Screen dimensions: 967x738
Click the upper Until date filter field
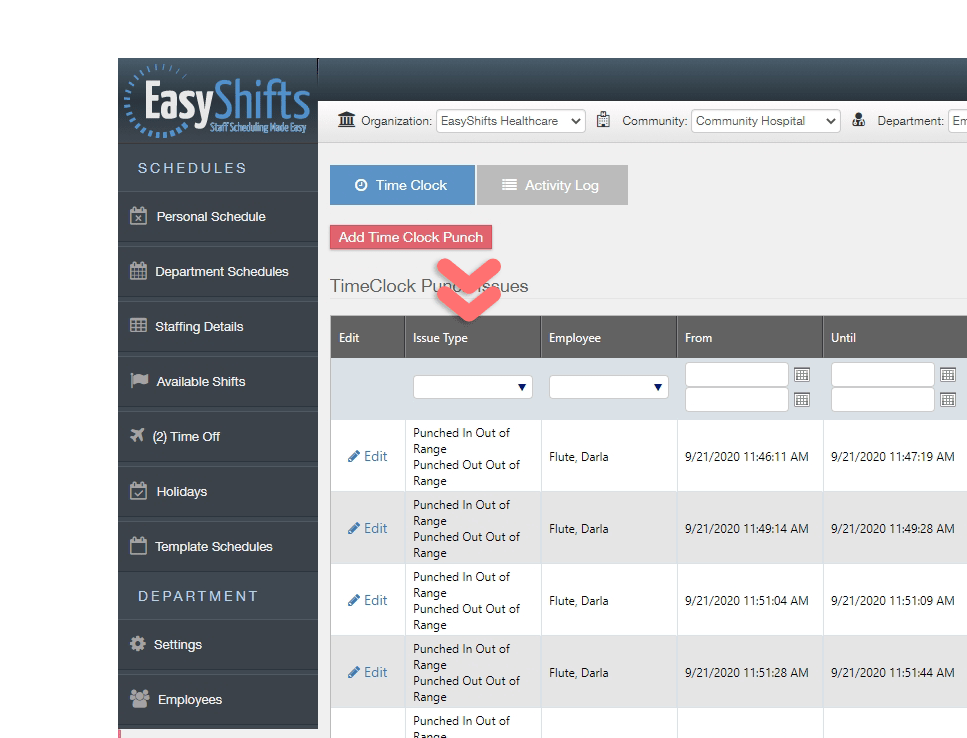[x=883, y=374]
